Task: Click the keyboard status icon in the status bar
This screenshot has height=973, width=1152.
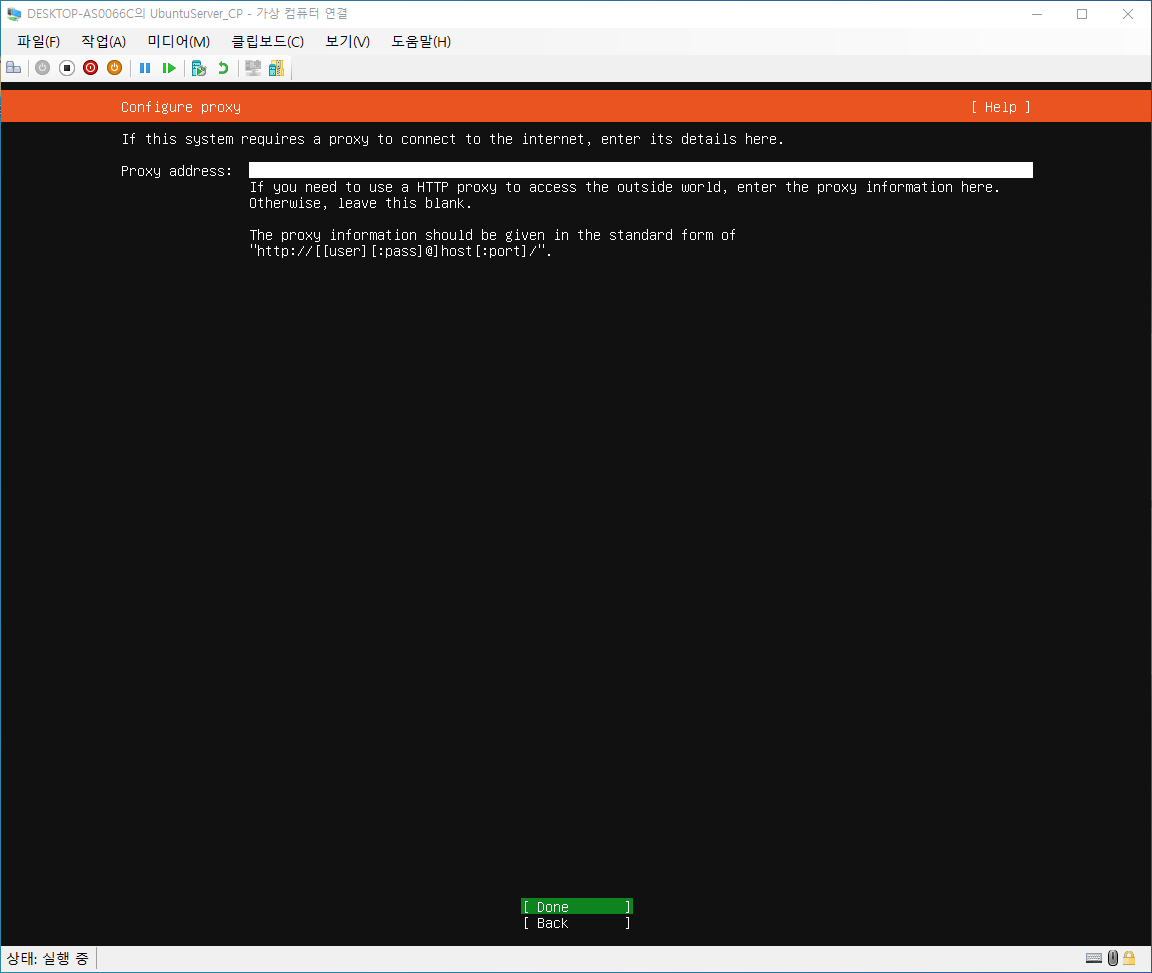Action: tap(1094, 958)
